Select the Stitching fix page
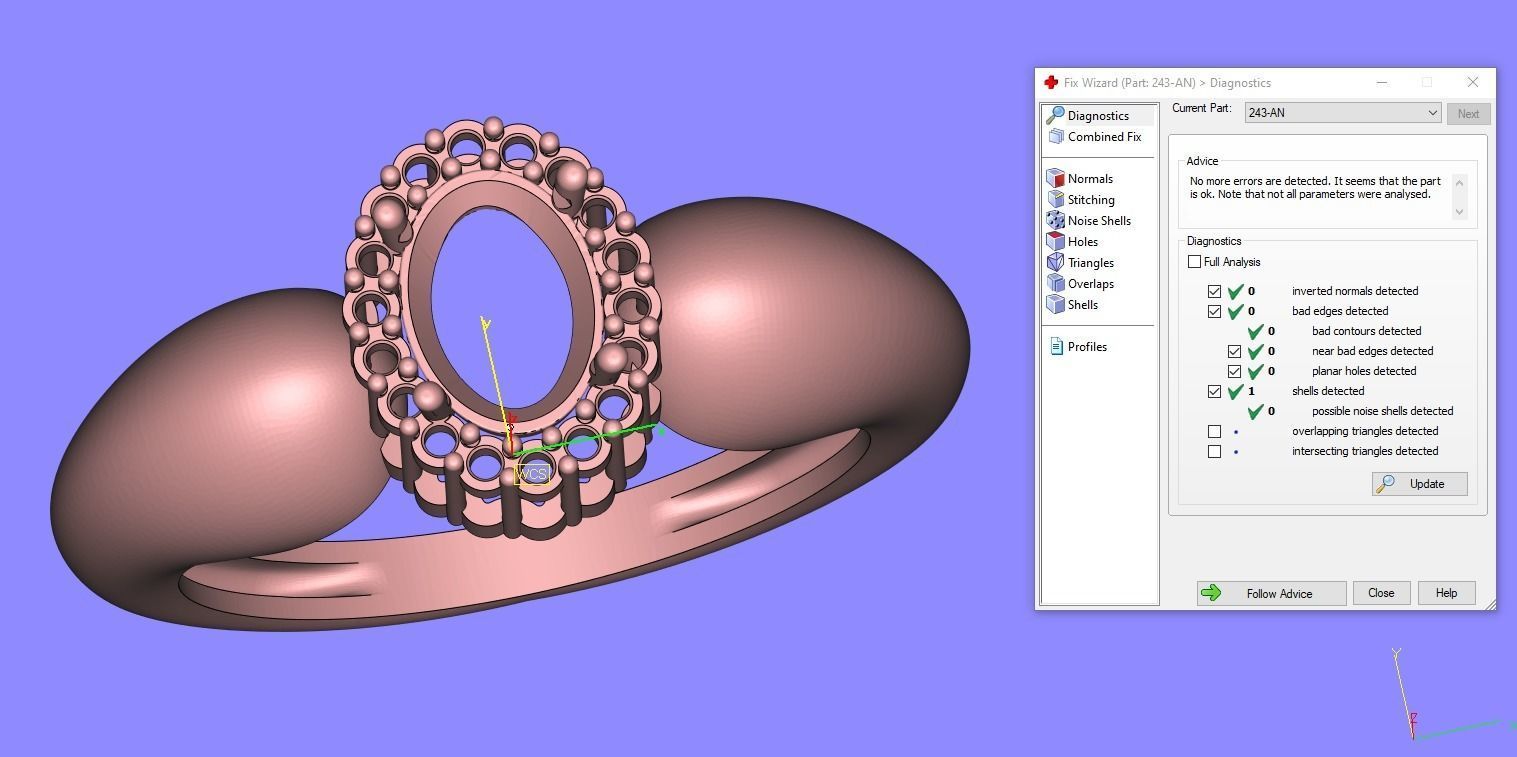The image size is (1517, 757). tap(1091, 200)
